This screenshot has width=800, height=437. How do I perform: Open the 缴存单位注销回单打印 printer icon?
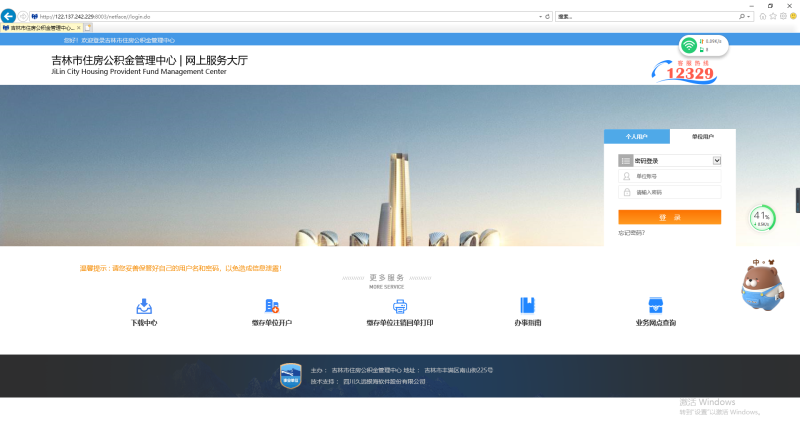400,306
